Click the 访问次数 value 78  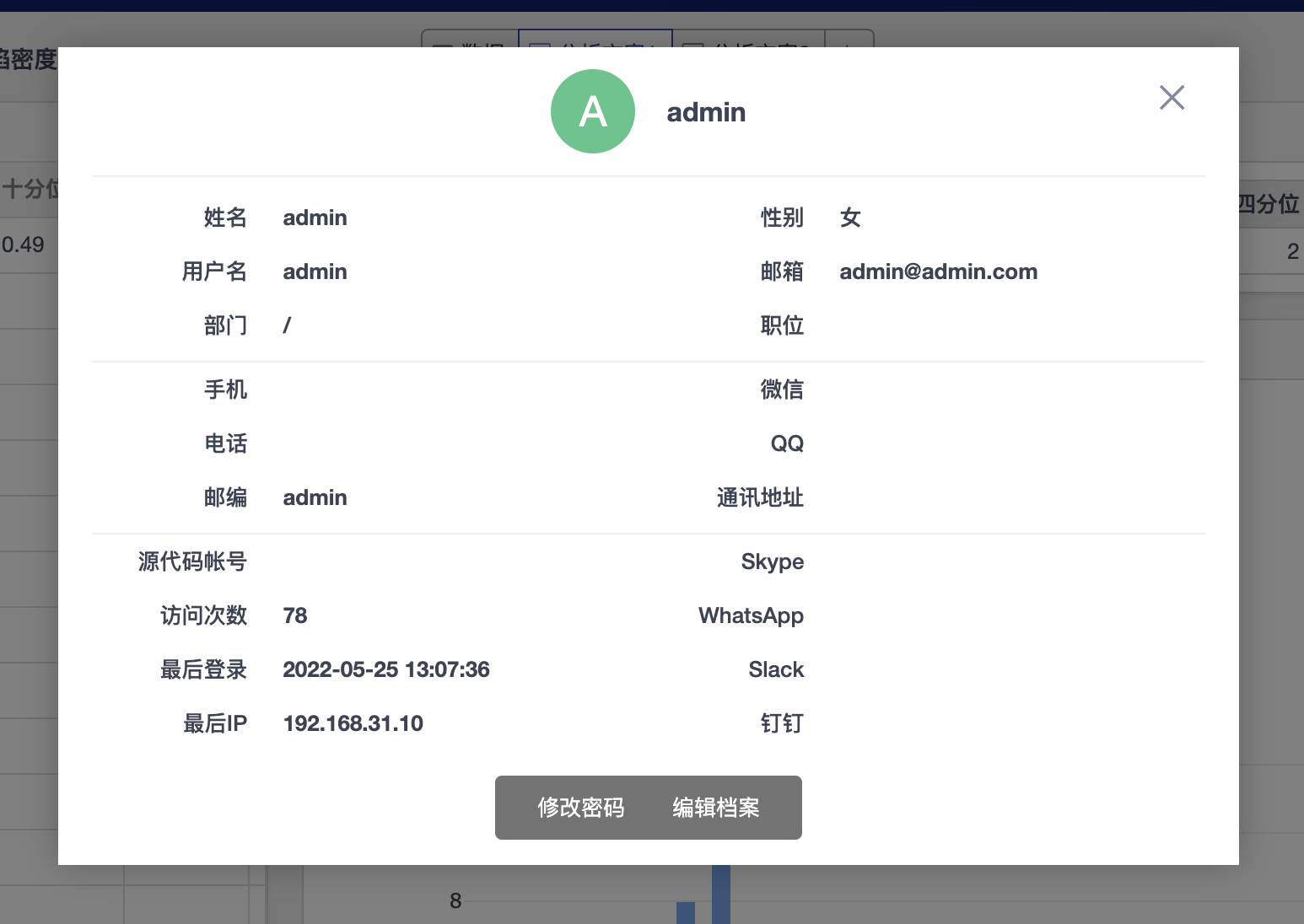tap(295, 615)
